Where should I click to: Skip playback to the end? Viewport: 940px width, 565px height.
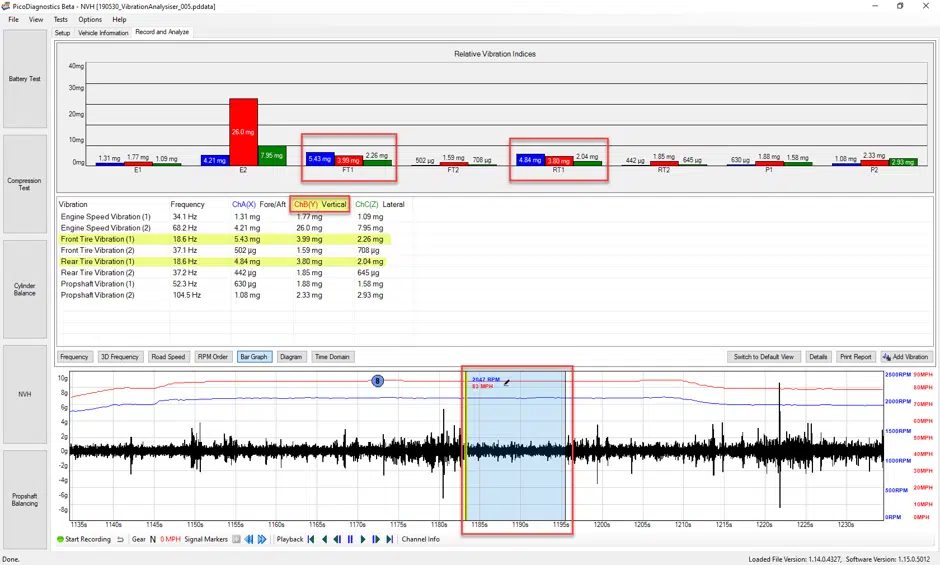[390, 539]
